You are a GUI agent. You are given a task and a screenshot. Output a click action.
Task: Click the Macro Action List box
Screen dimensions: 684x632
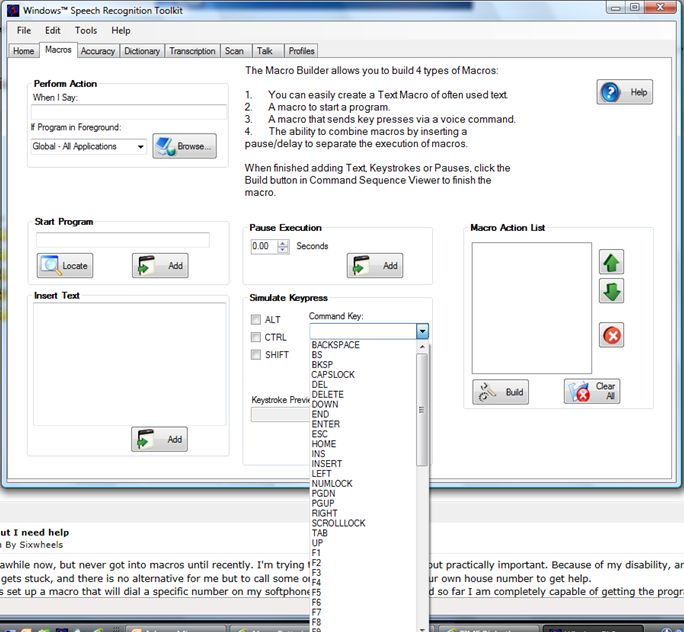tap(531, 308)
